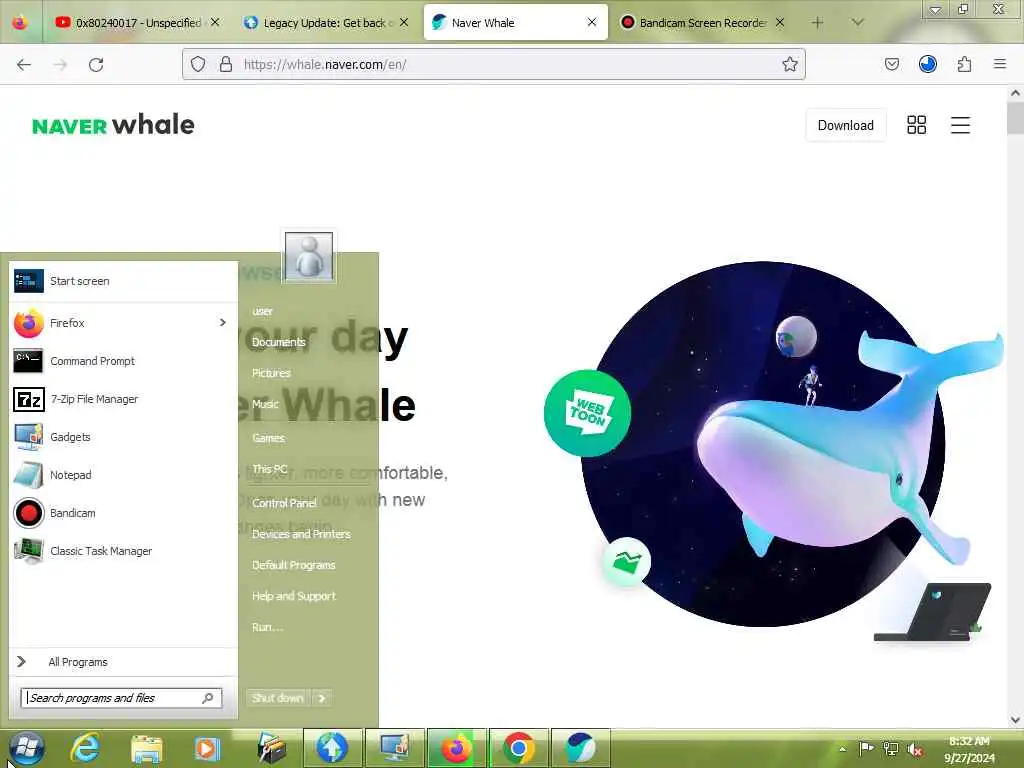This screenshot has height=768, width=1024.
Task: Click the page vertical scrollbar thumb
Action: click(x=1015, y=118)
